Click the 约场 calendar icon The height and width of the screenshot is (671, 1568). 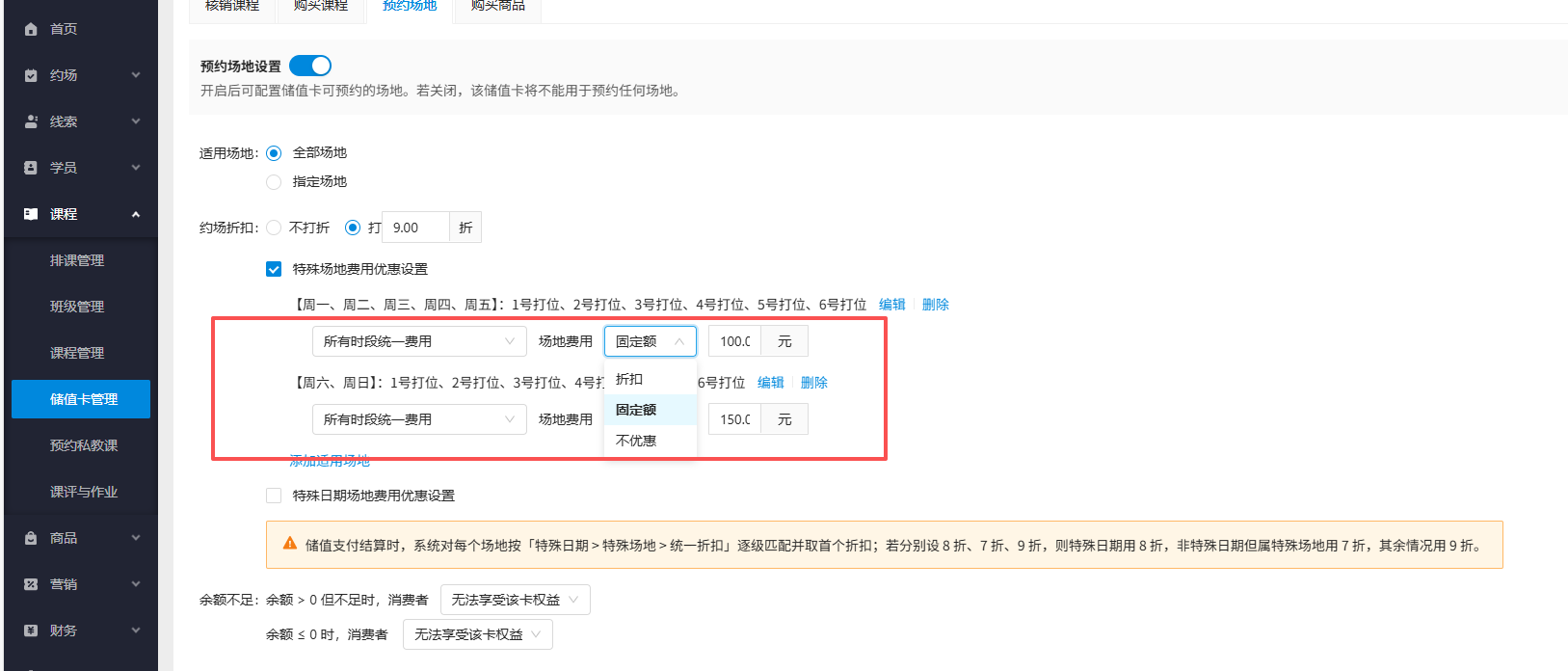[x=31, y=75]
